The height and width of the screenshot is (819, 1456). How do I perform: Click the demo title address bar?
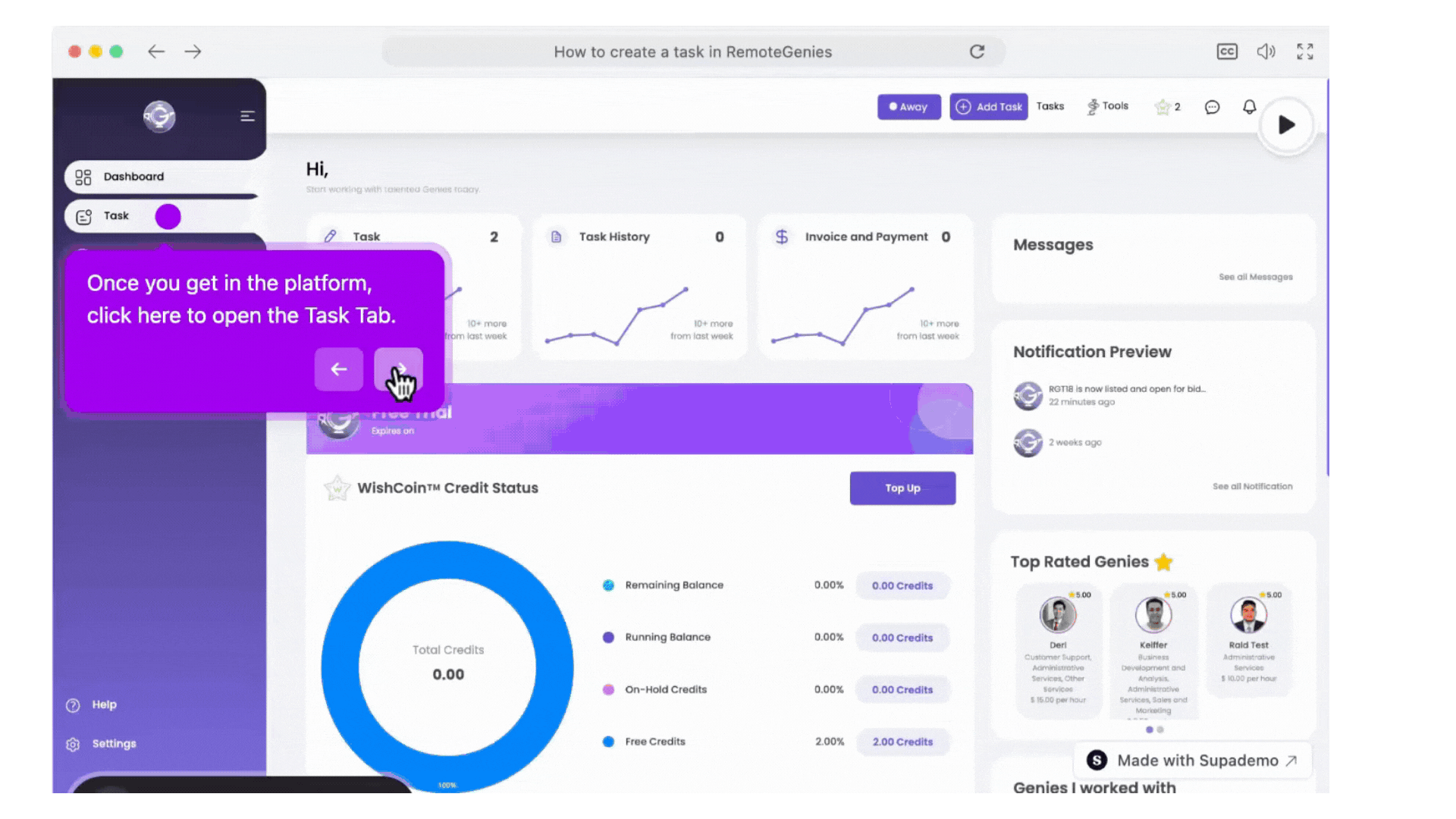click(693, 52)
